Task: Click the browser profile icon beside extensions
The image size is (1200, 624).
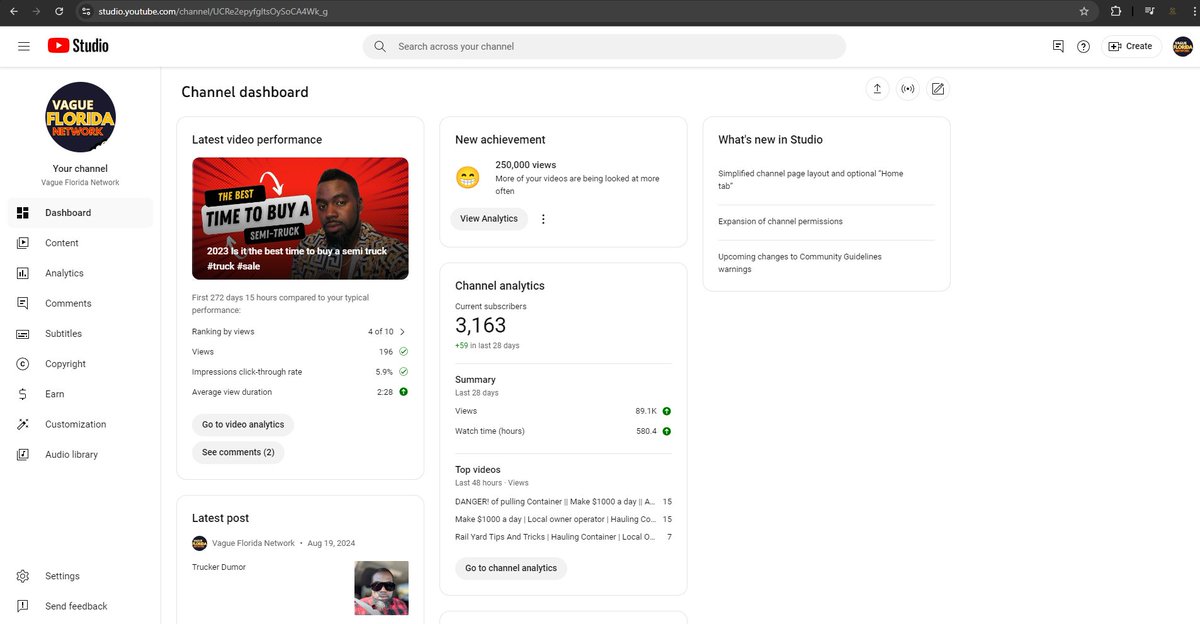Action: tap(1171, 11)
